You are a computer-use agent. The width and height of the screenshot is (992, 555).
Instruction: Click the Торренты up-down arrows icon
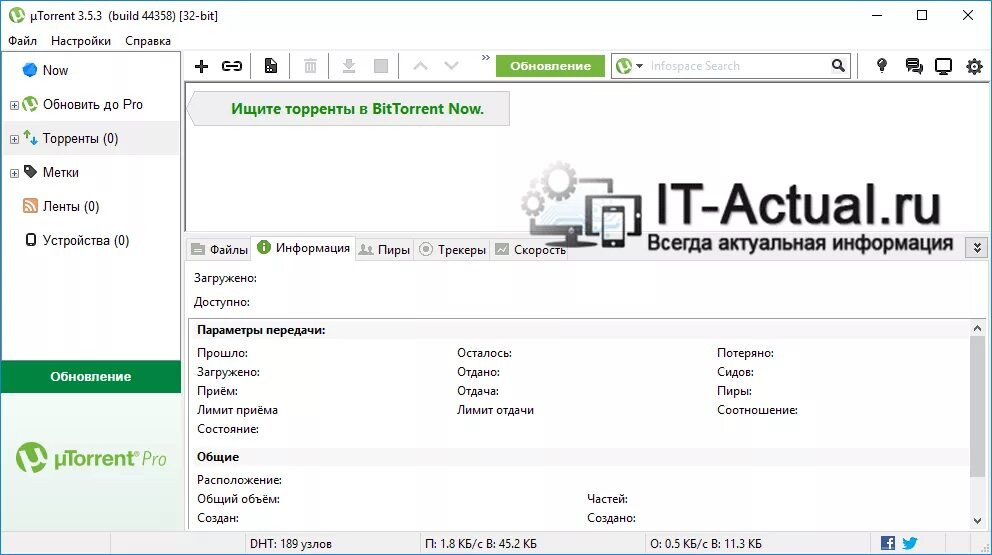(30, 137)
